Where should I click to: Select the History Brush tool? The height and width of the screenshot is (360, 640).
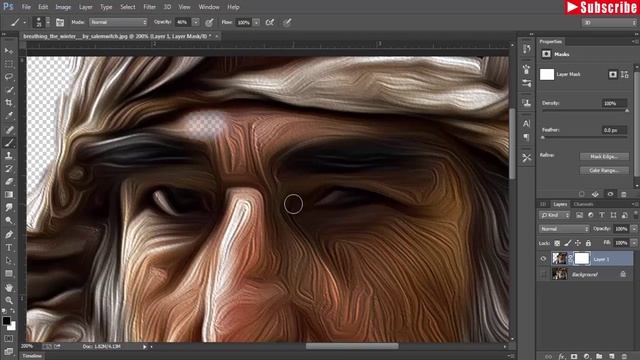(9, 169)
